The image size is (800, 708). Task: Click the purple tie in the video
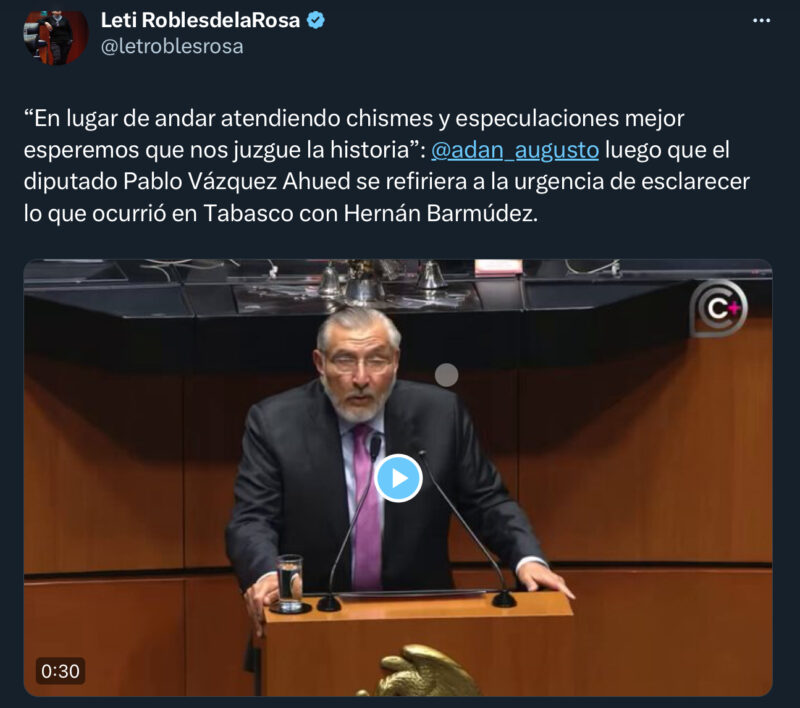coord(366,508)
